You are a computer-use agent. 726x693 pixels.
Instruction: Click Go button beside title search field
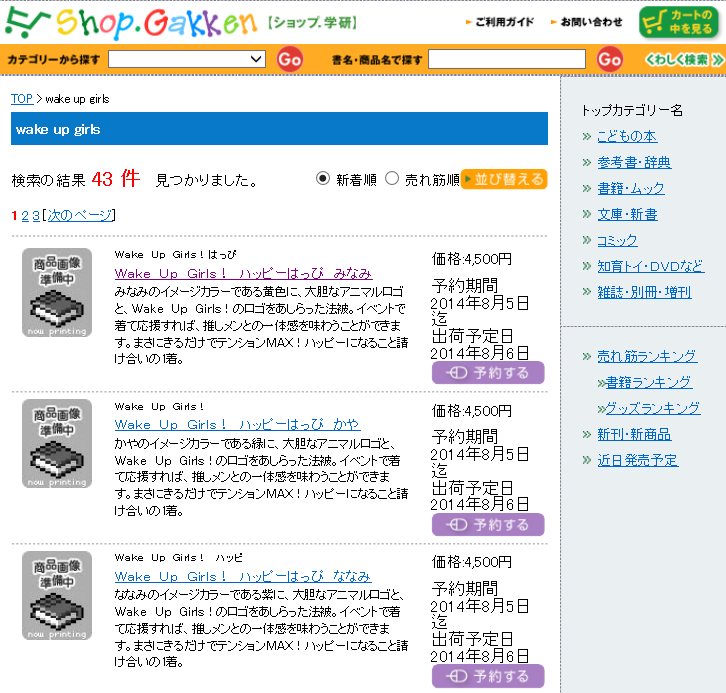[609, 59]
